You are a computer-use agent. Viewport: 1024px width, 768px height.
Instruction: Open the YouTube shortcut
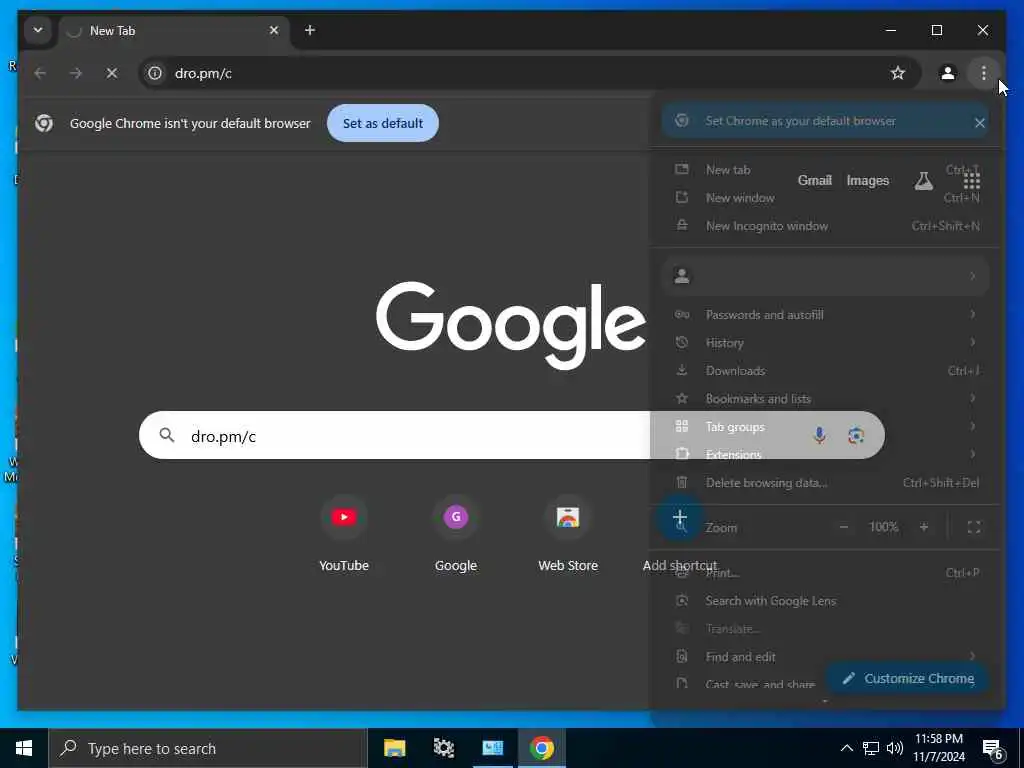point(344,535)
